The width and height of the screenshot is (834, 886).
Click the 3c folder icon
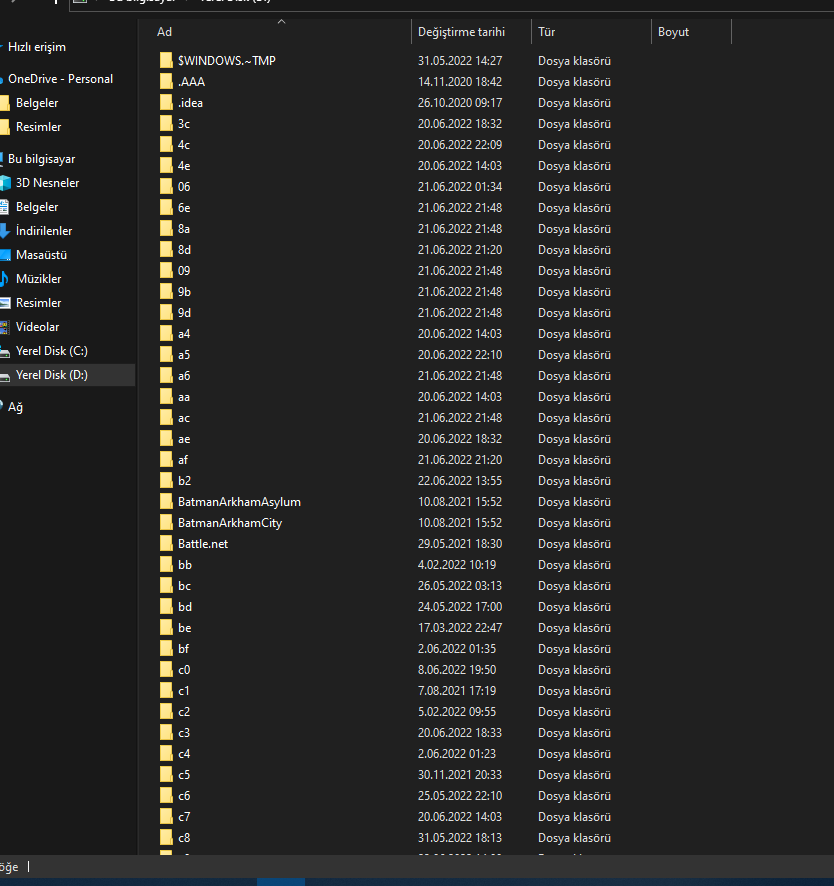[166, 123]
